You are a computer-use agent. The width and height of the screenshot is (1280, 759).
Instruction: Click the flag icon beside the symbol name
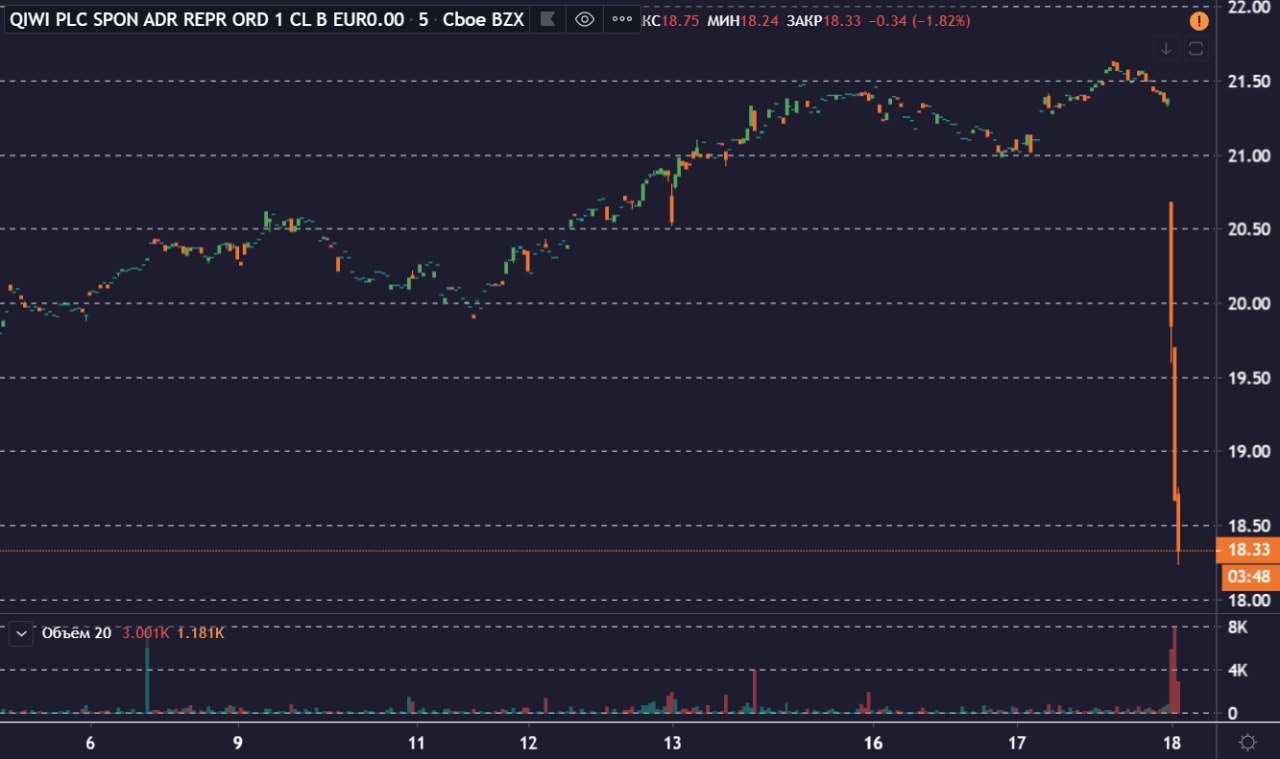[x=546, y=19]
